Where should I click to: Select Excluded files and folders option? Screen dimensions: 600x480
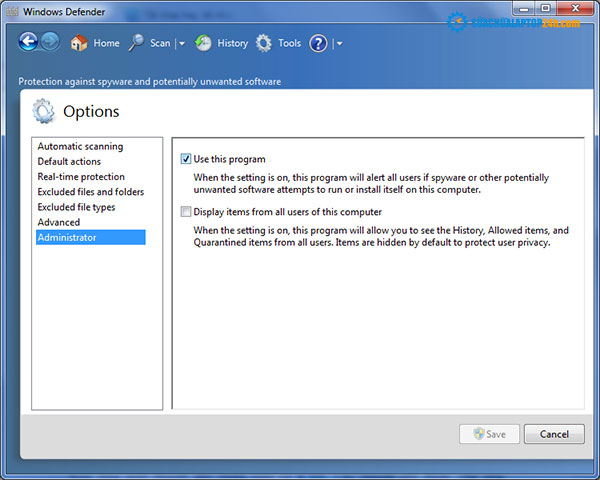pos(91,192)
